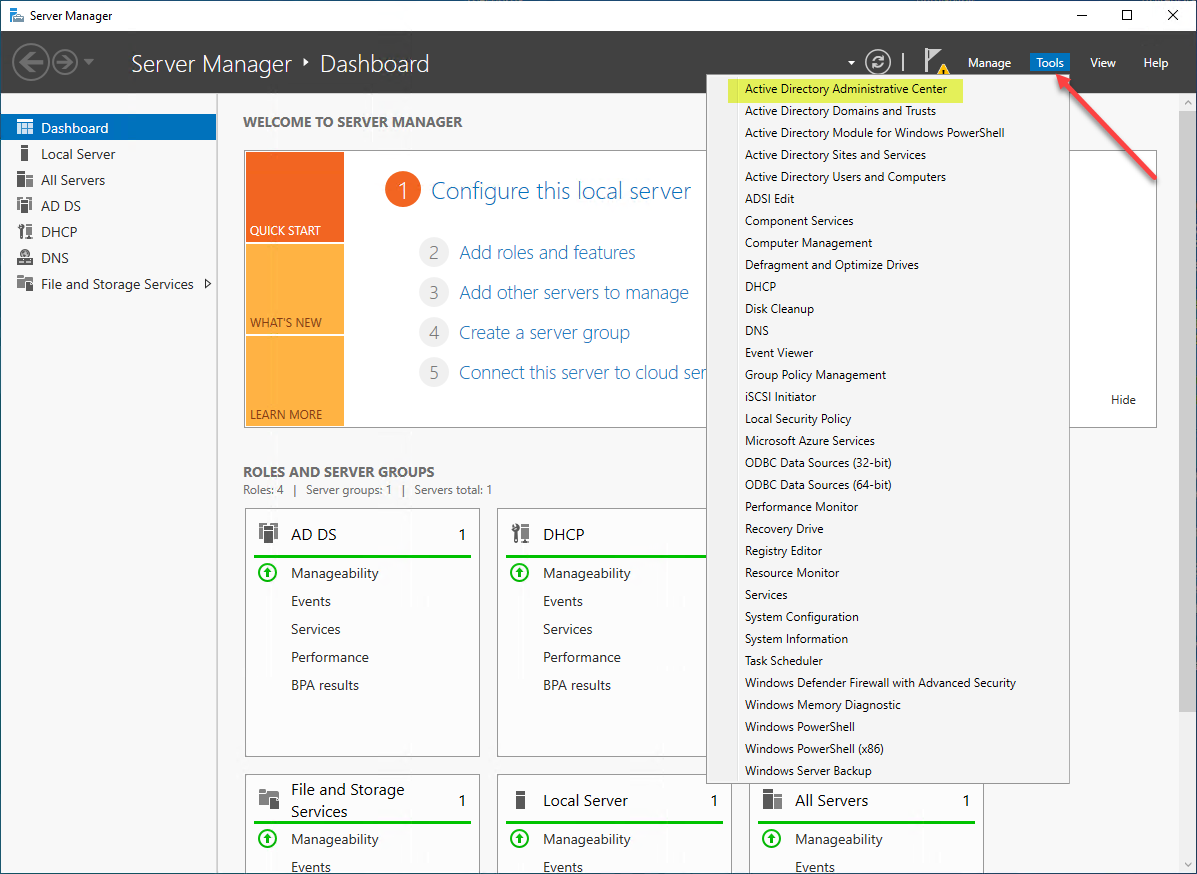Open Event Viewer from the Tools menu
The image size is (1197, 874).
pyautogui.click(x=779, y=353)
